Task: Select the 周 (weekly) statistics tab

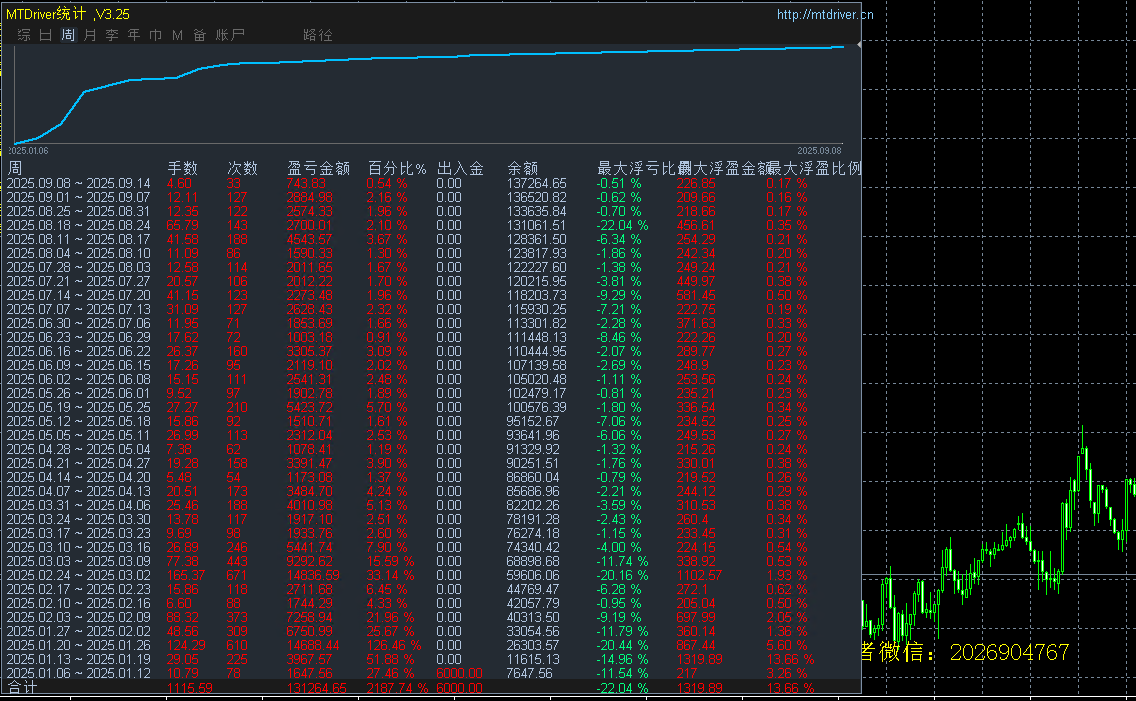Action: pos(68,35)
